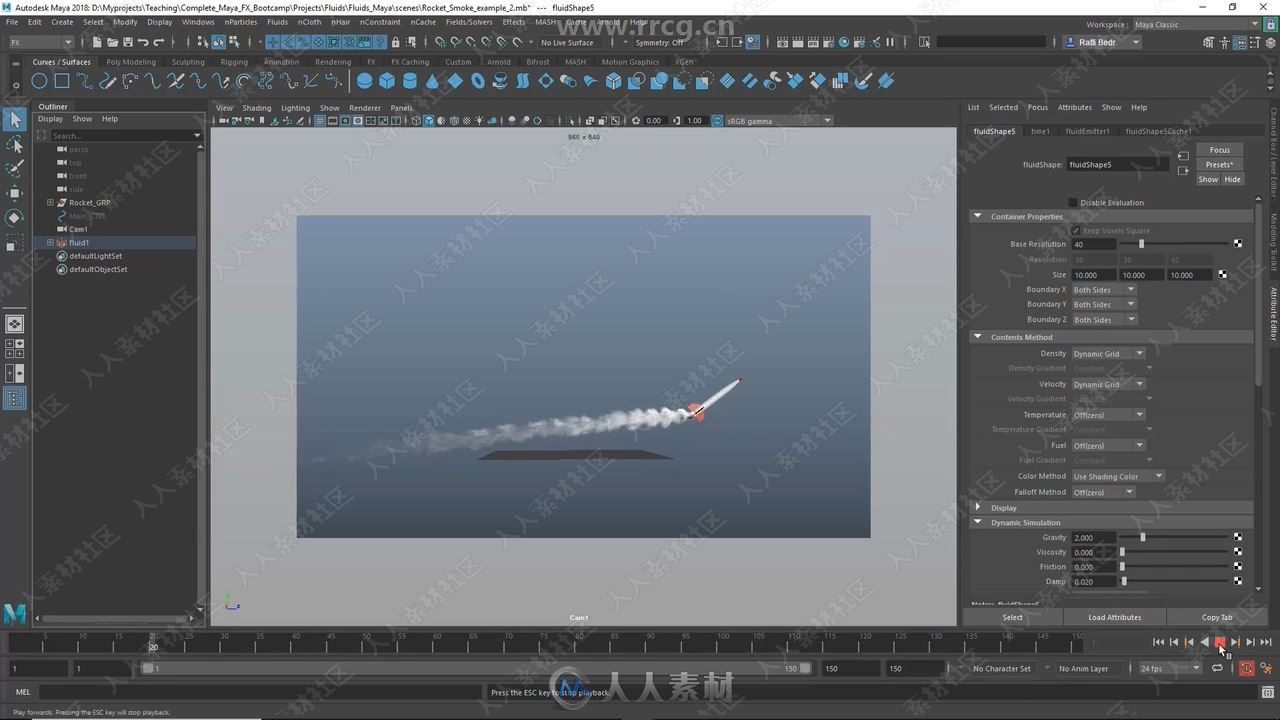Image resolution: width=1280 pixels, height=720 pixels.
Task: Create NURBS sphere from the shelf
Action: click(x=365, y=81)
